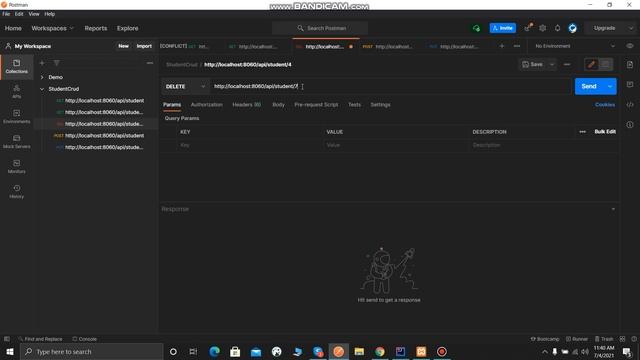Open the Send button dropdown arrow
640x360 pixels.
610,87
